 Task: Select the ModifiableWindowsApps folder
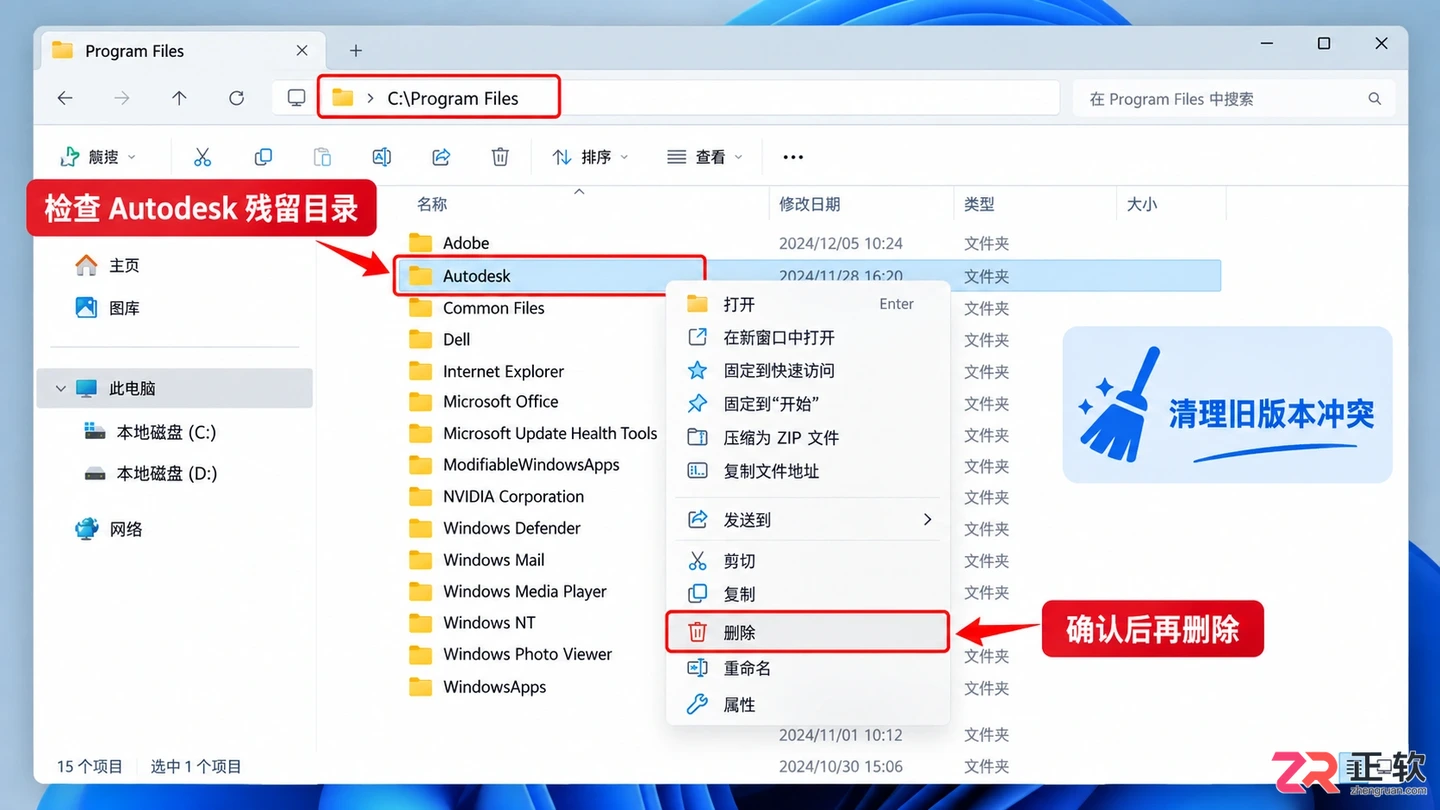pyautogui.click(x=514, y=465)
